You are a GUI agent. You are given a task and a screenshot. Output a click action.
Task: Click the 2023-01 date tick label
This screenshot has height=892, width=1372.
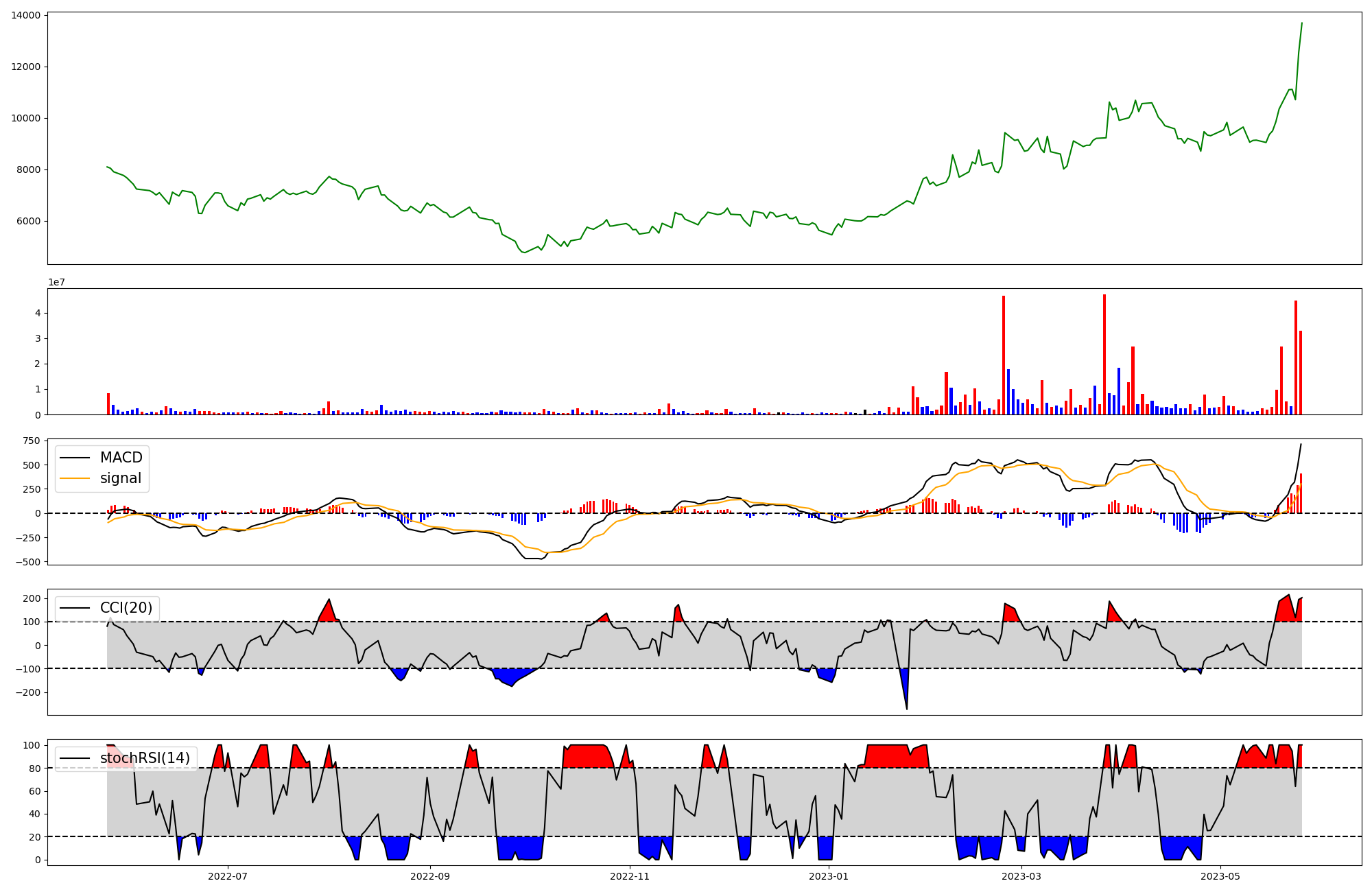829,876
